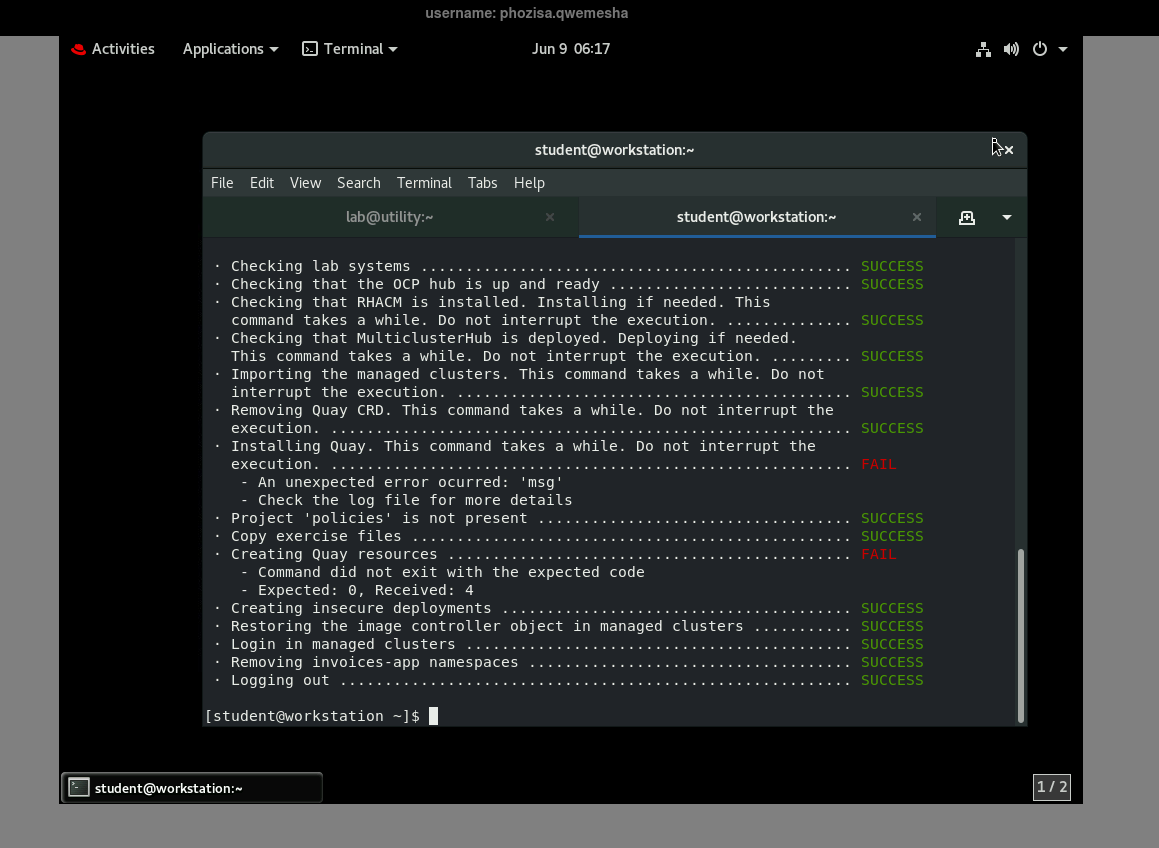Open the View menu
Image resolution: width=1159 pixels, height=848 pixels.
pos(305,183)
